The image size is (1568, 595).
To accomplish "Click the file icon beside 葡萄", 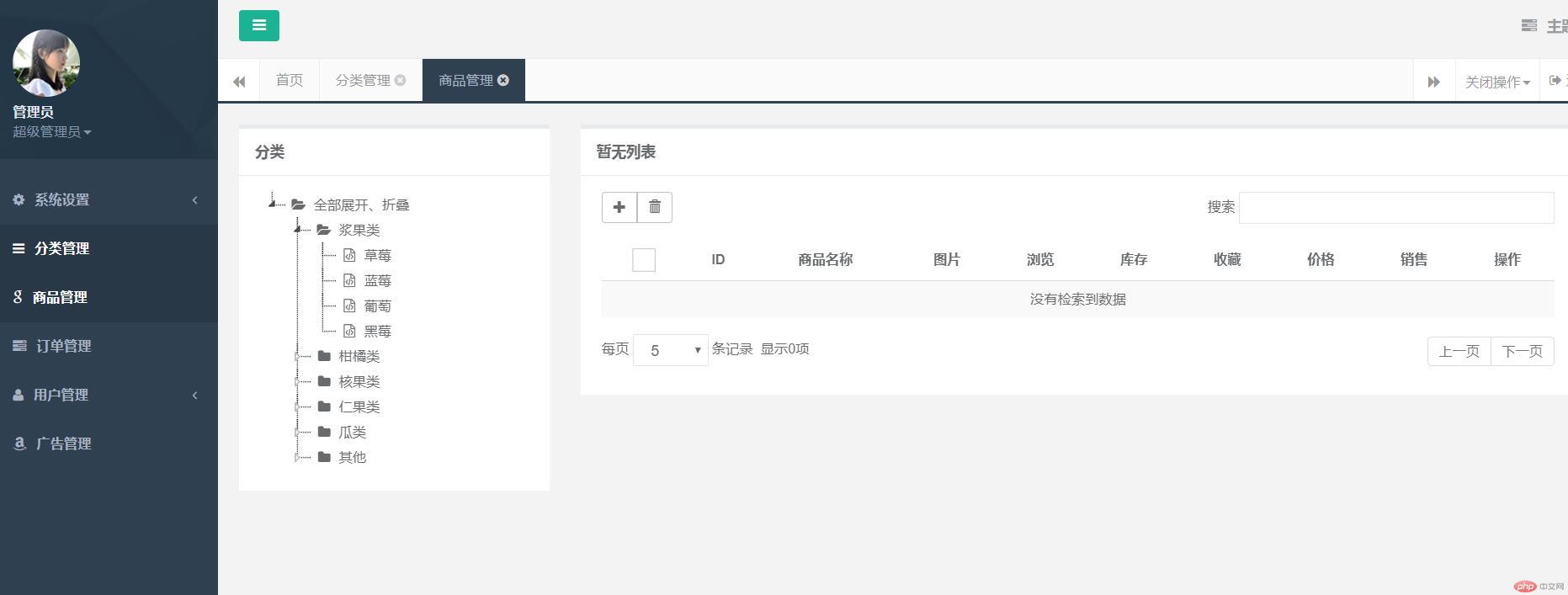I will [349, 305].
